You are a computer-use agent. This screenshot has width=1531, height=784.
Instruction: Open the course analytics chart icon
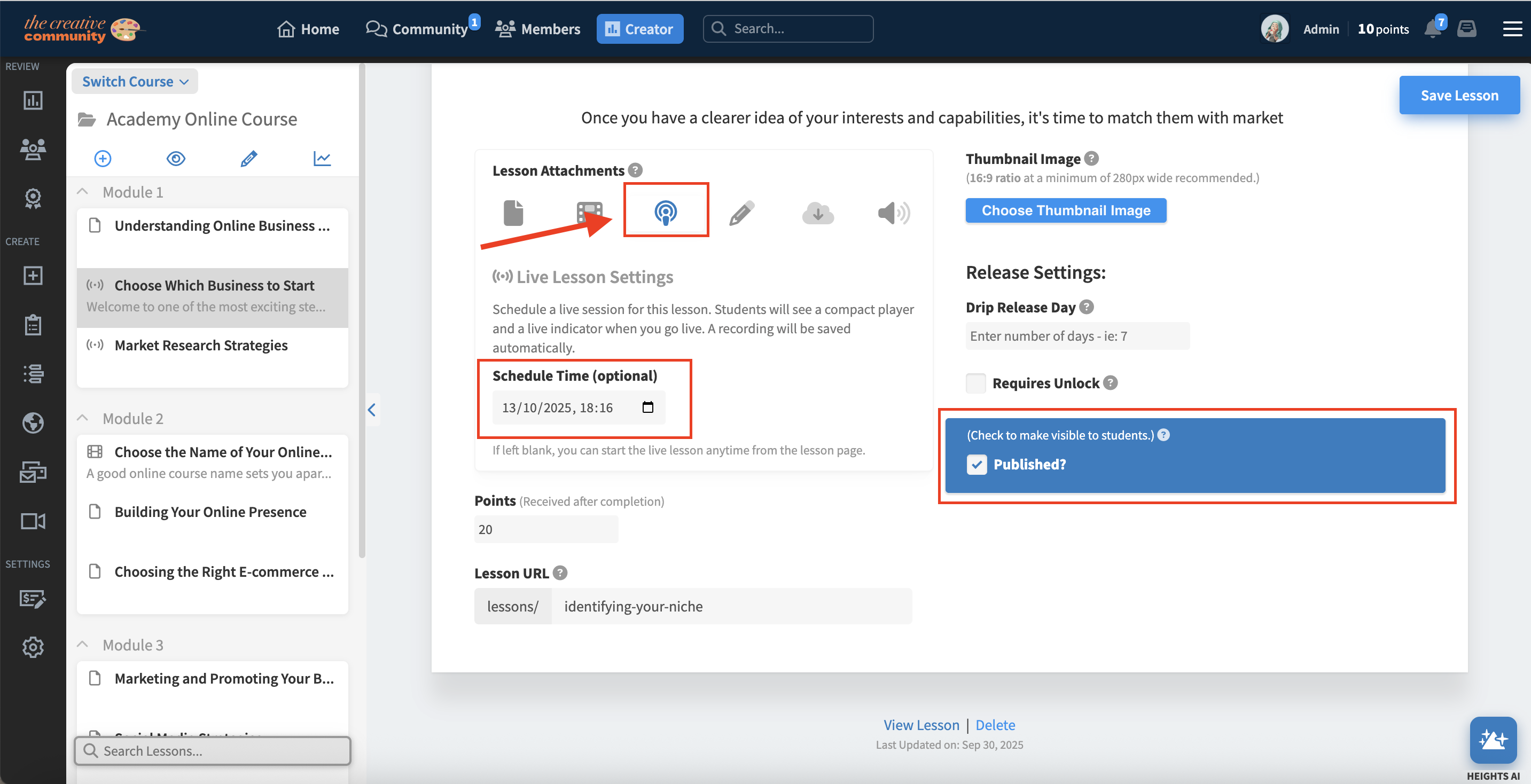coord(322,159)
